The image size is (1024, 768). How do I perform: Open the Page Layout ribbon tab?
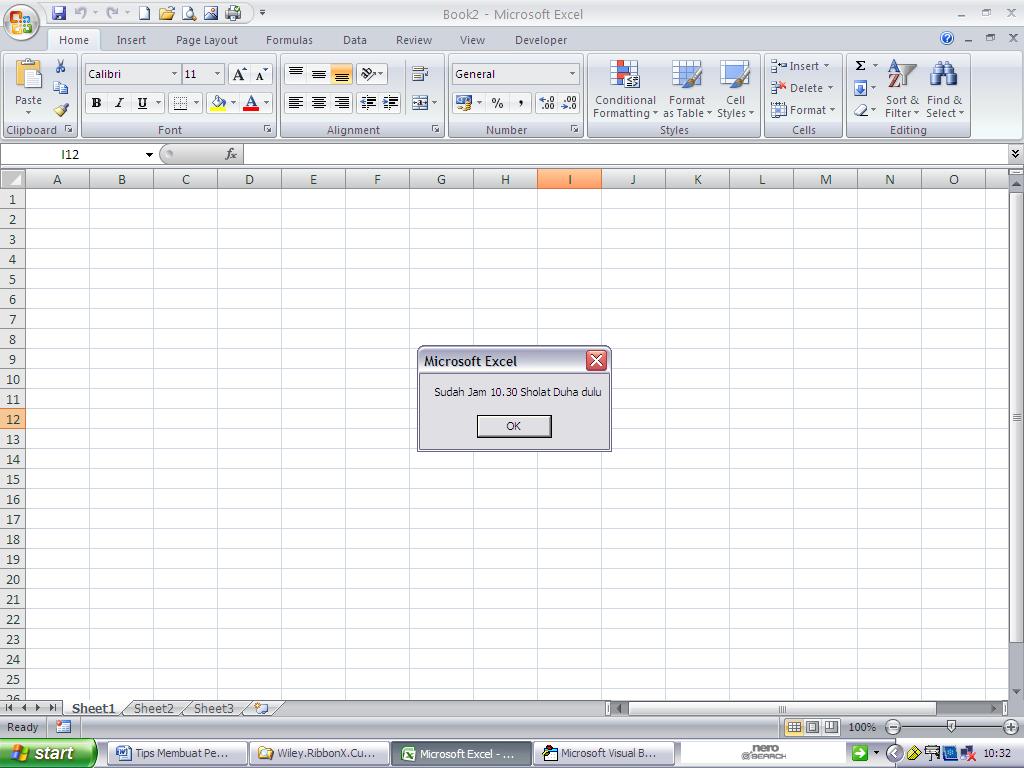click(x=206, y=40)
